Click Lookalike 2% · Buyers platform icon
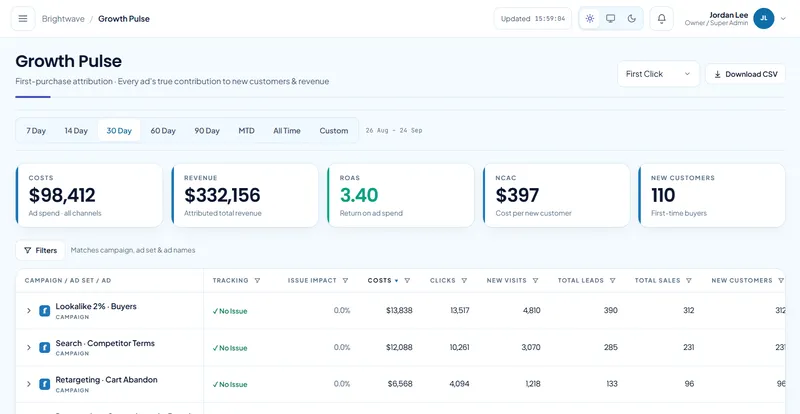The height and width of the screenshot is (414, 800). coord(45,310)
